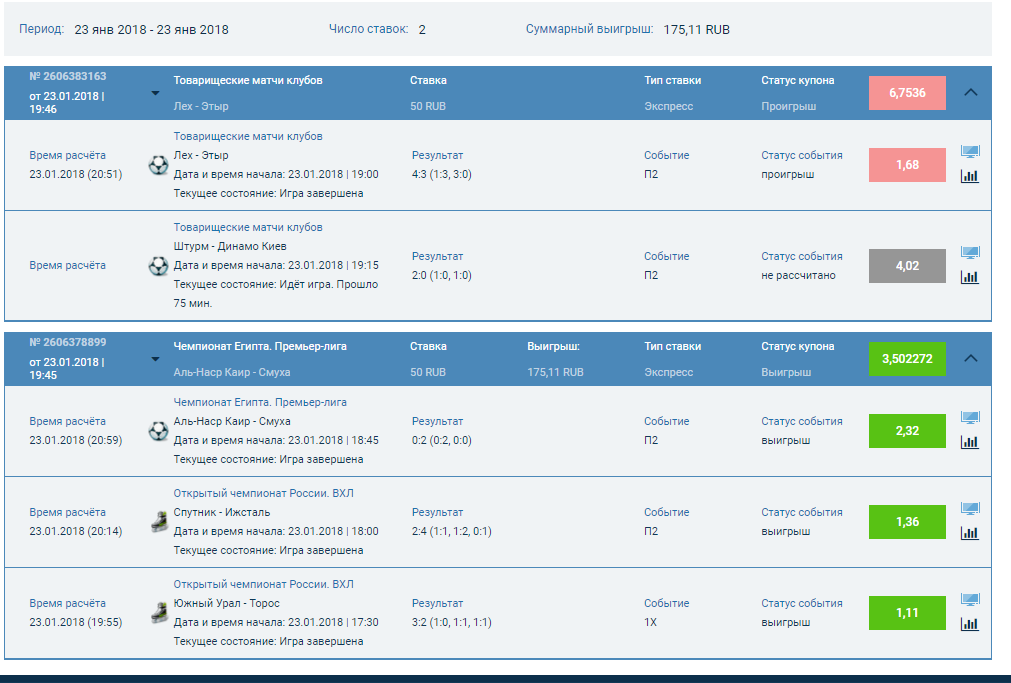Open Открытый чемпионат России. ВХЛ link above Южный Урал

[x=263, y=584]
